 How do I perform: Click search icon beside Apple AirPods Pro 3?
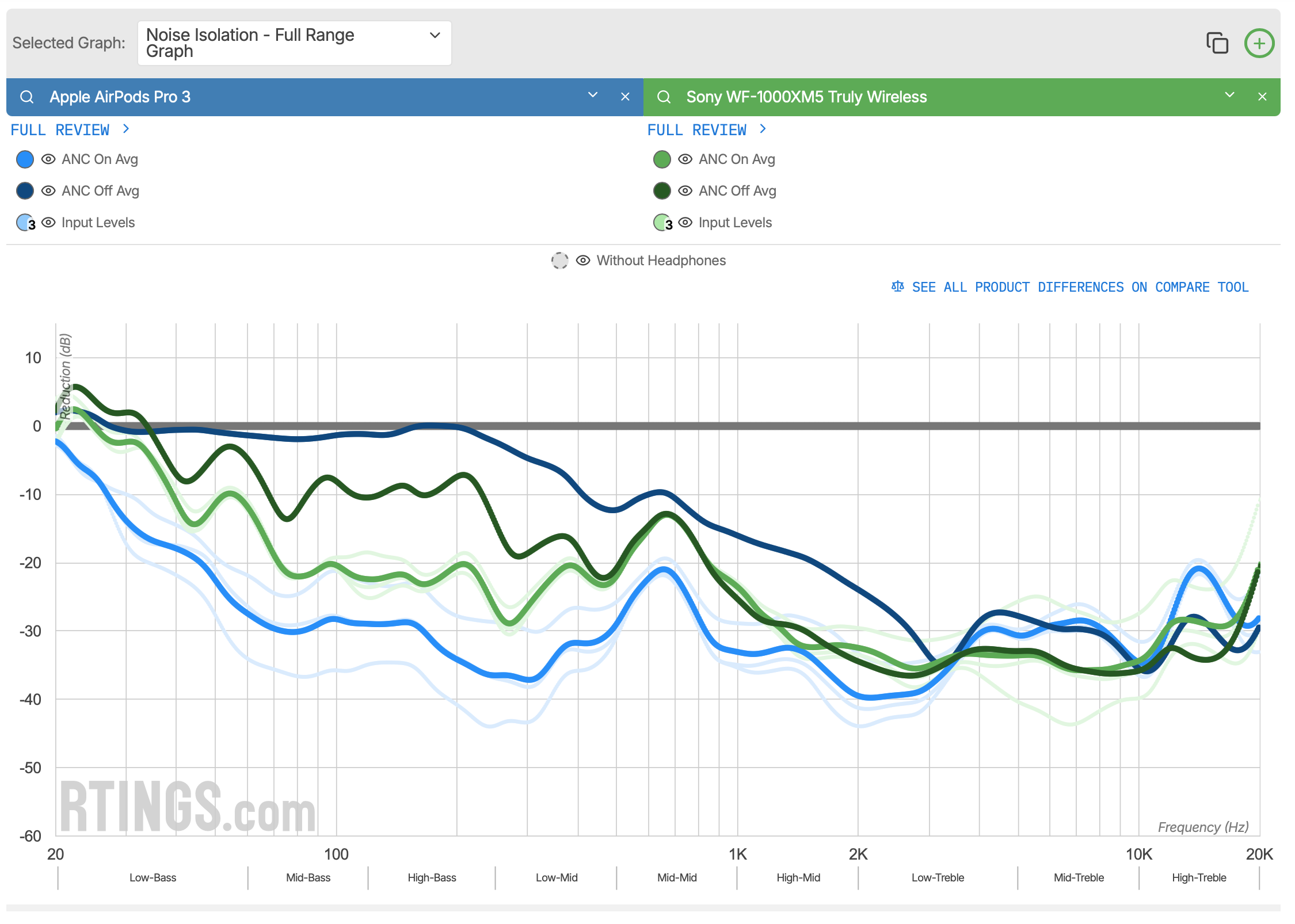[27, 97]
